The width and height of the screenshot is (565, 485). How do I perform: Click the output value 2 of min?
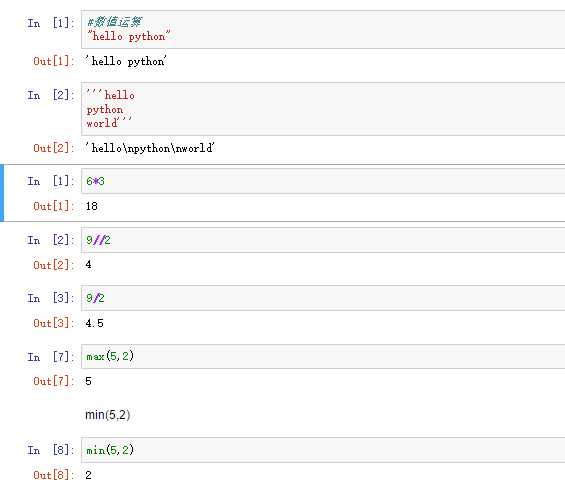(x=88, y=475)
